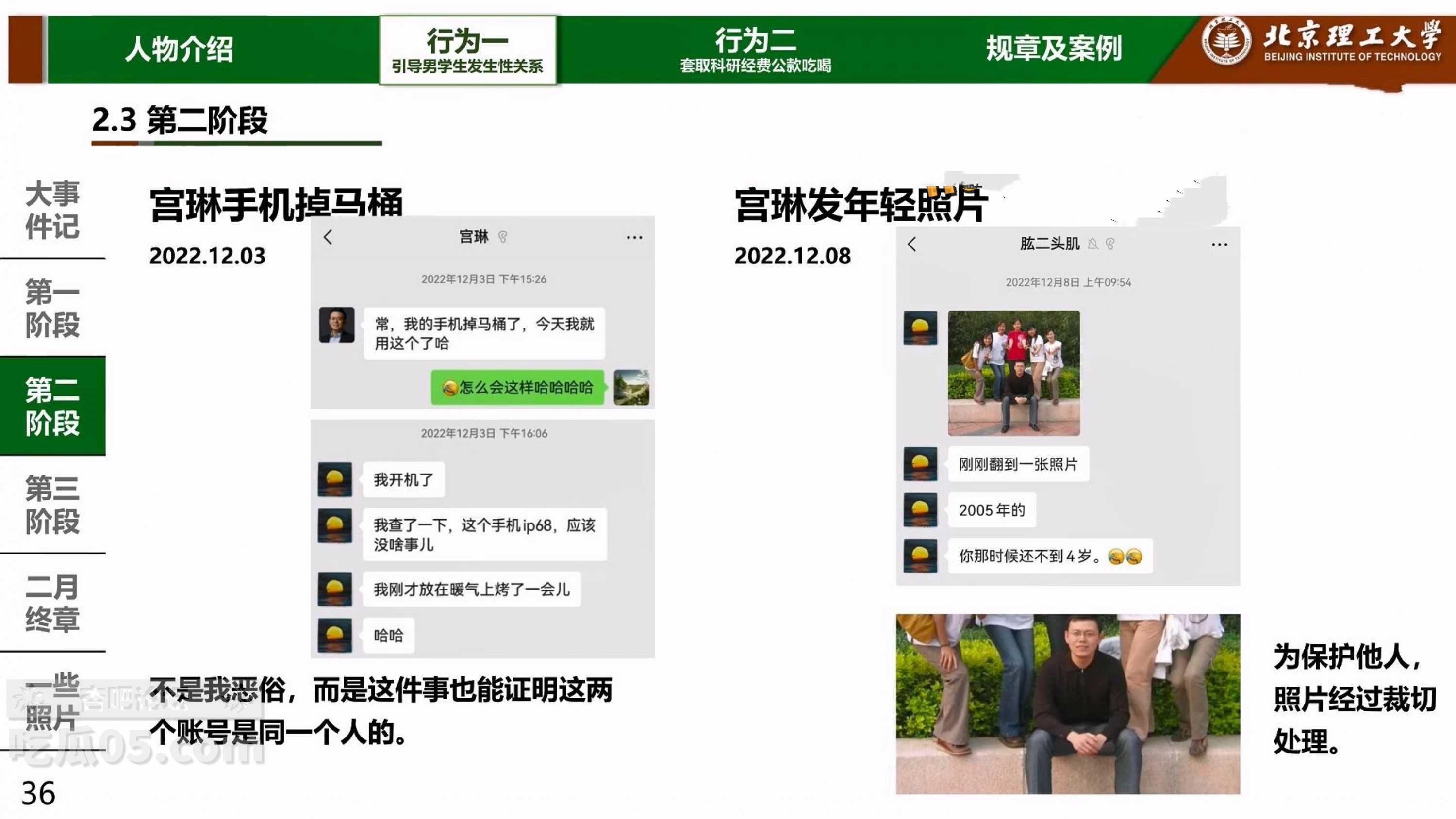This screenshot has height=819, width=1456.
Task: Switch to the 人物介绍 top tab
Action: pos(179,49)
